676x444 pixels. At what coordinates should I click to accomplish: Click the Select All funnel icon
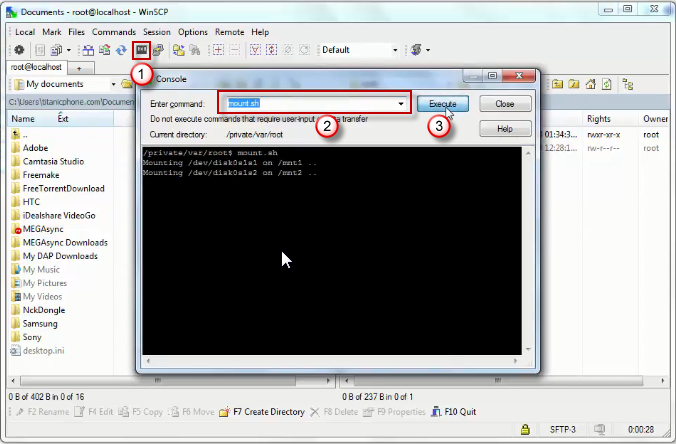click(255, 50)
